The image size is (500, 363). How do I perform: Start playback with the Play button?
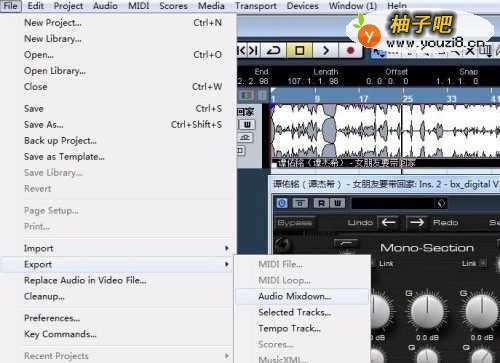325,51
